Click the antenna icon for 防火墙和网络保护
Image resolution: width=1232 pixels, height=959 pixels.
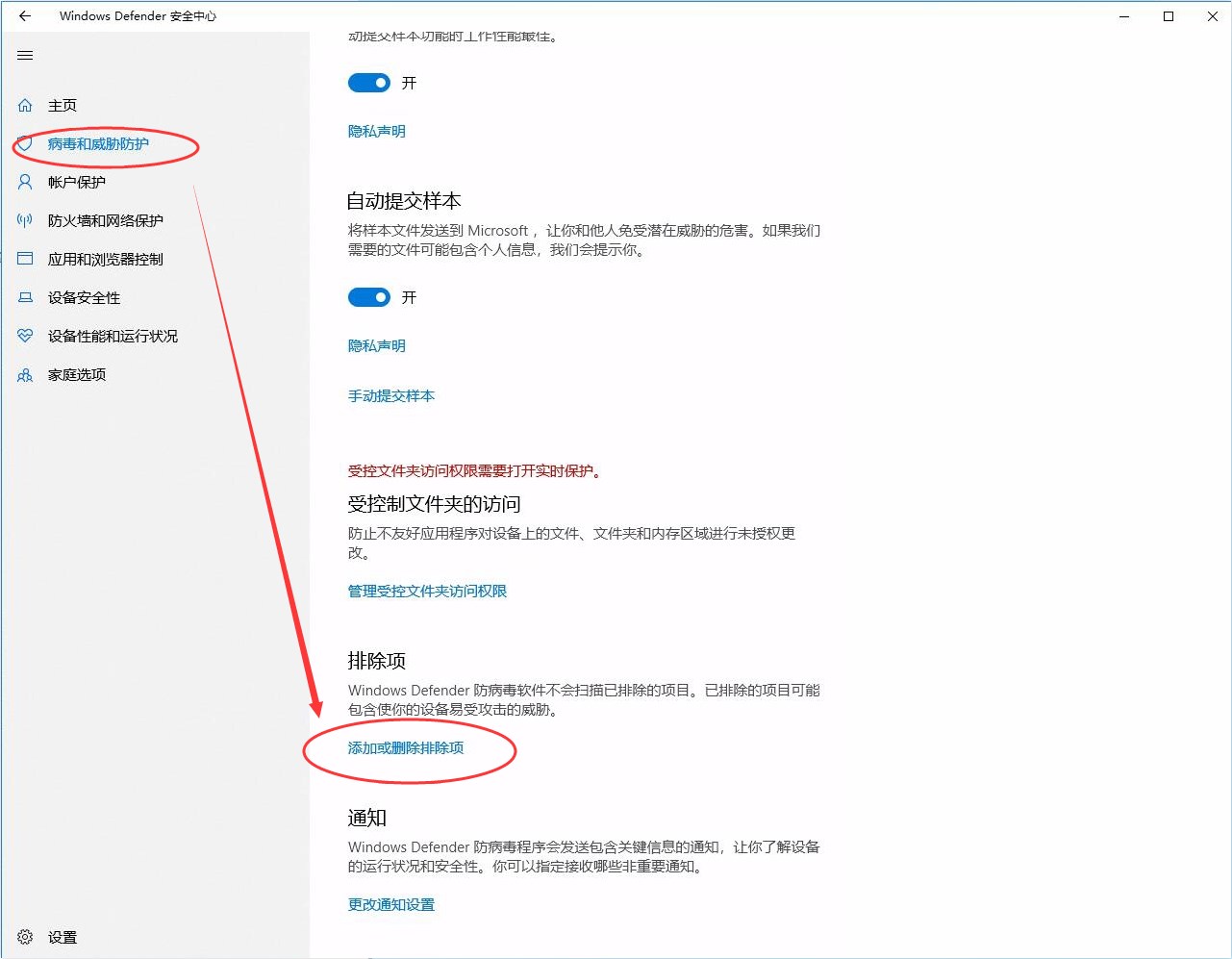pyautogui.click(x=25, y=220)
